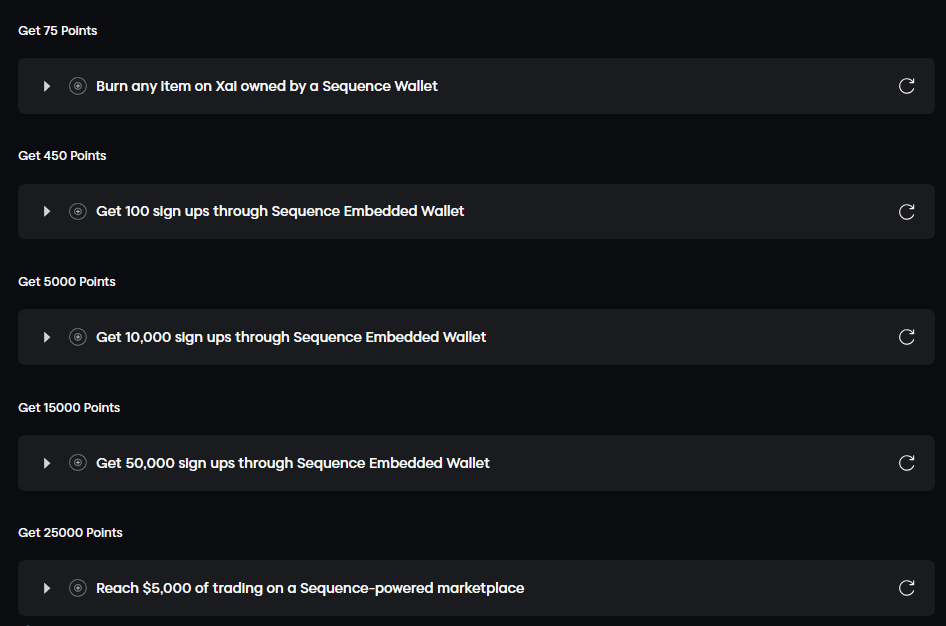Click status circle on 50,000 sign ups quest

pyautogui.click(x=78, y=463)
